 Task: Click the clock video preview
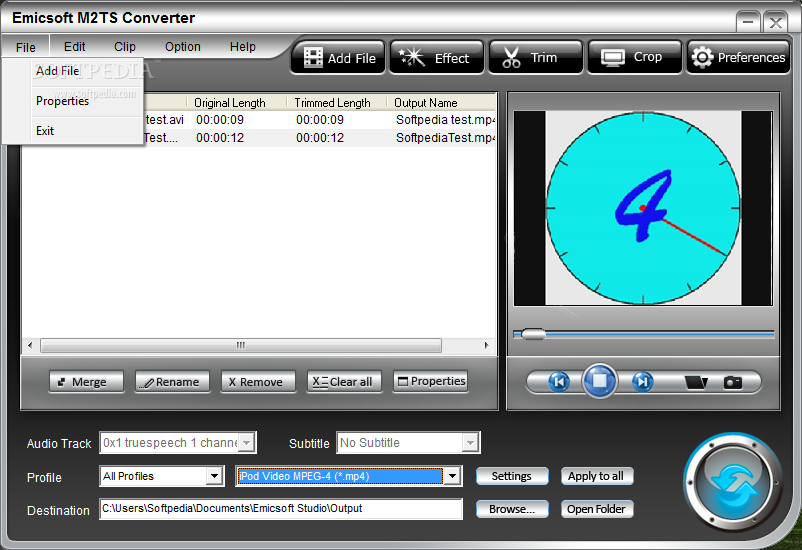(x=643, y=208)
